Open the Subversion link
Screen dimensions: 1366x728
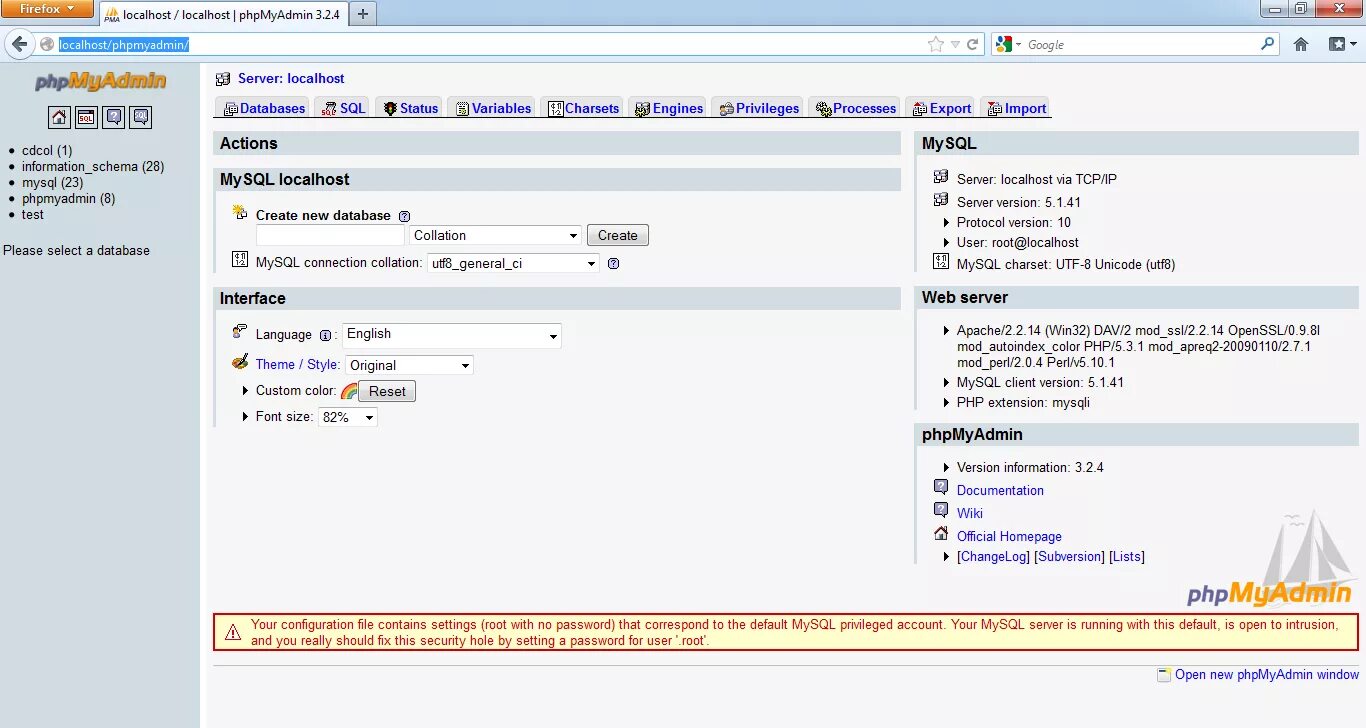pos(1069,557)
